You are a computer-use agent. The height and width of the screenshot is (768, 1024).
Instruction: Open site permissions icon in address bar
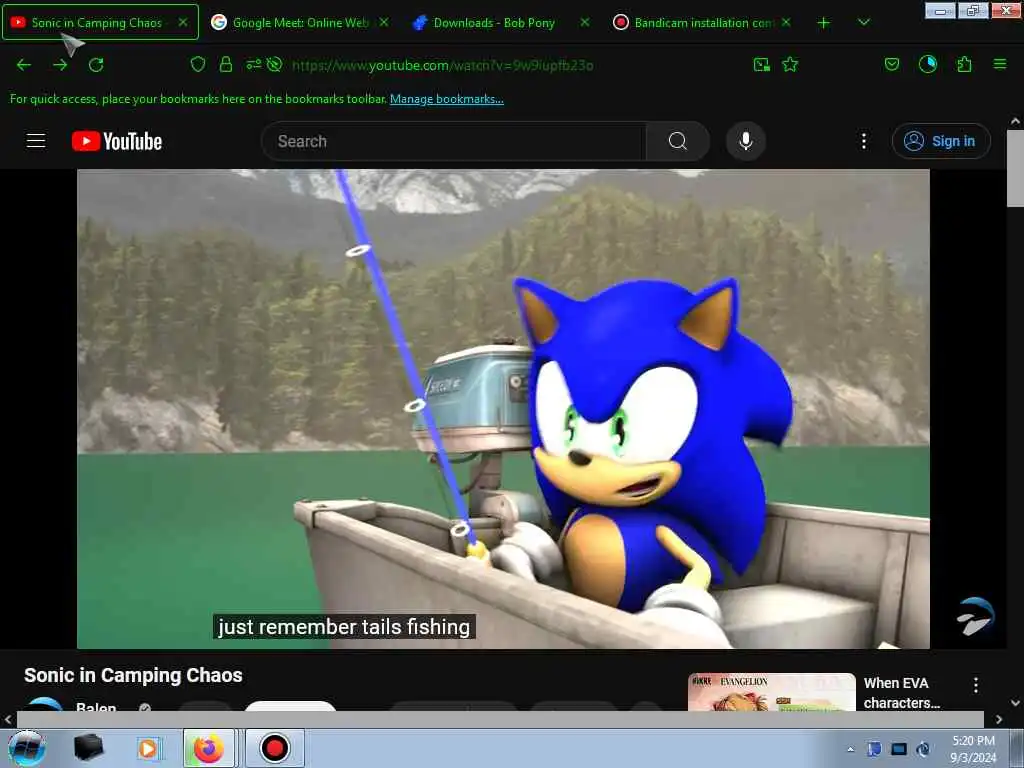tap(253, 64)
